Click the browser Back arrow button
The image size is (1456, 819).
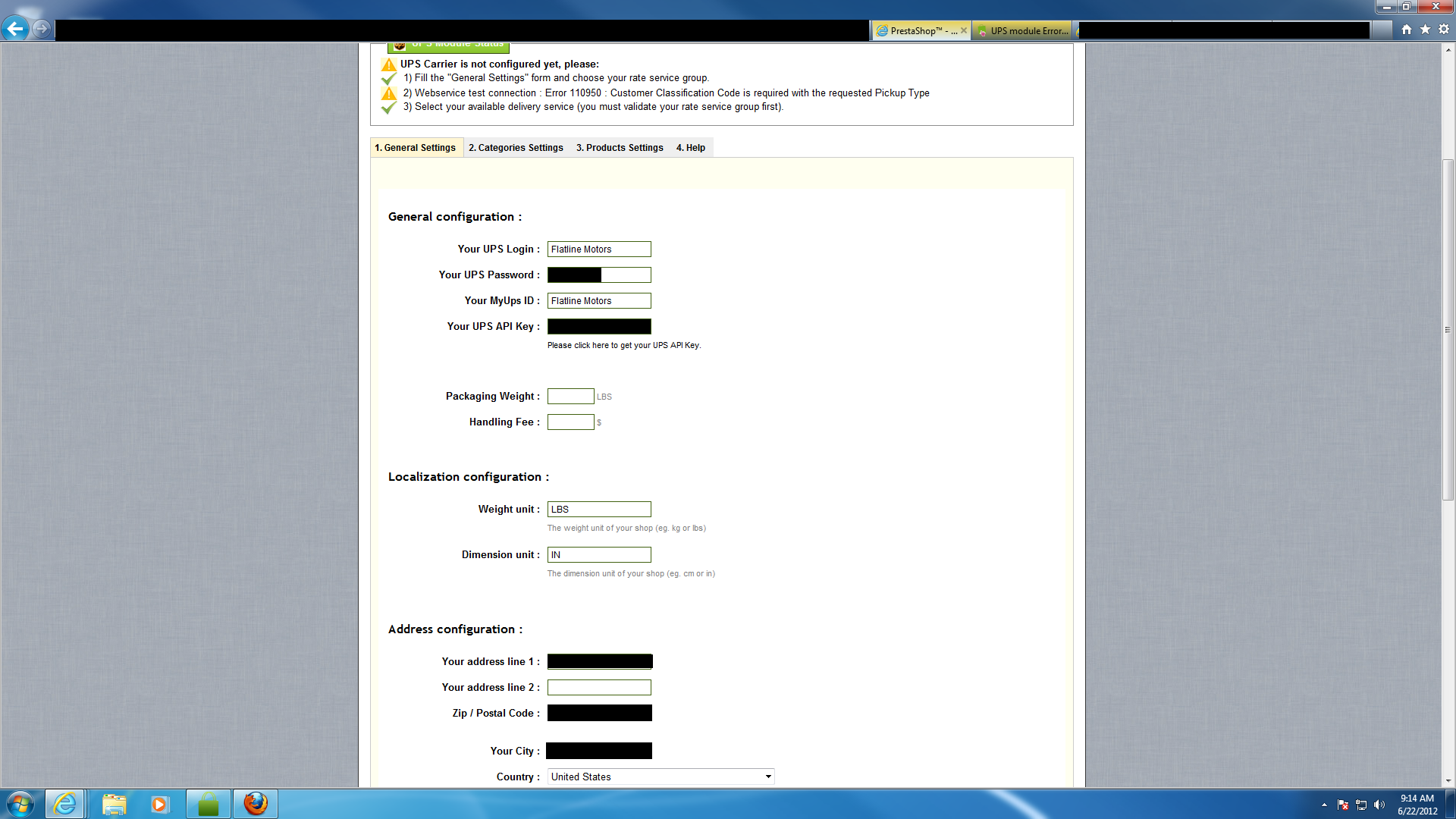[x=15, y=30]
